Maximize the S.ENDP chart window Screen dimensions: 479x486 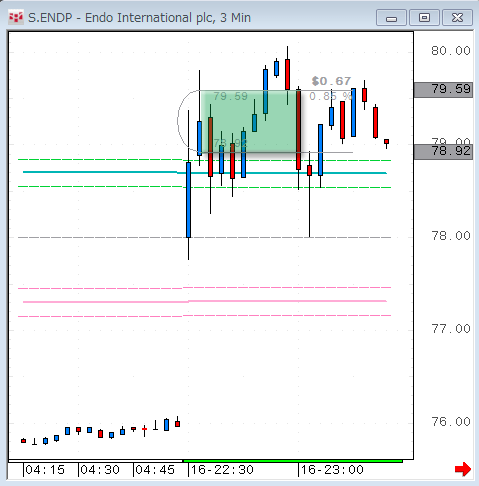coord(424,18)
